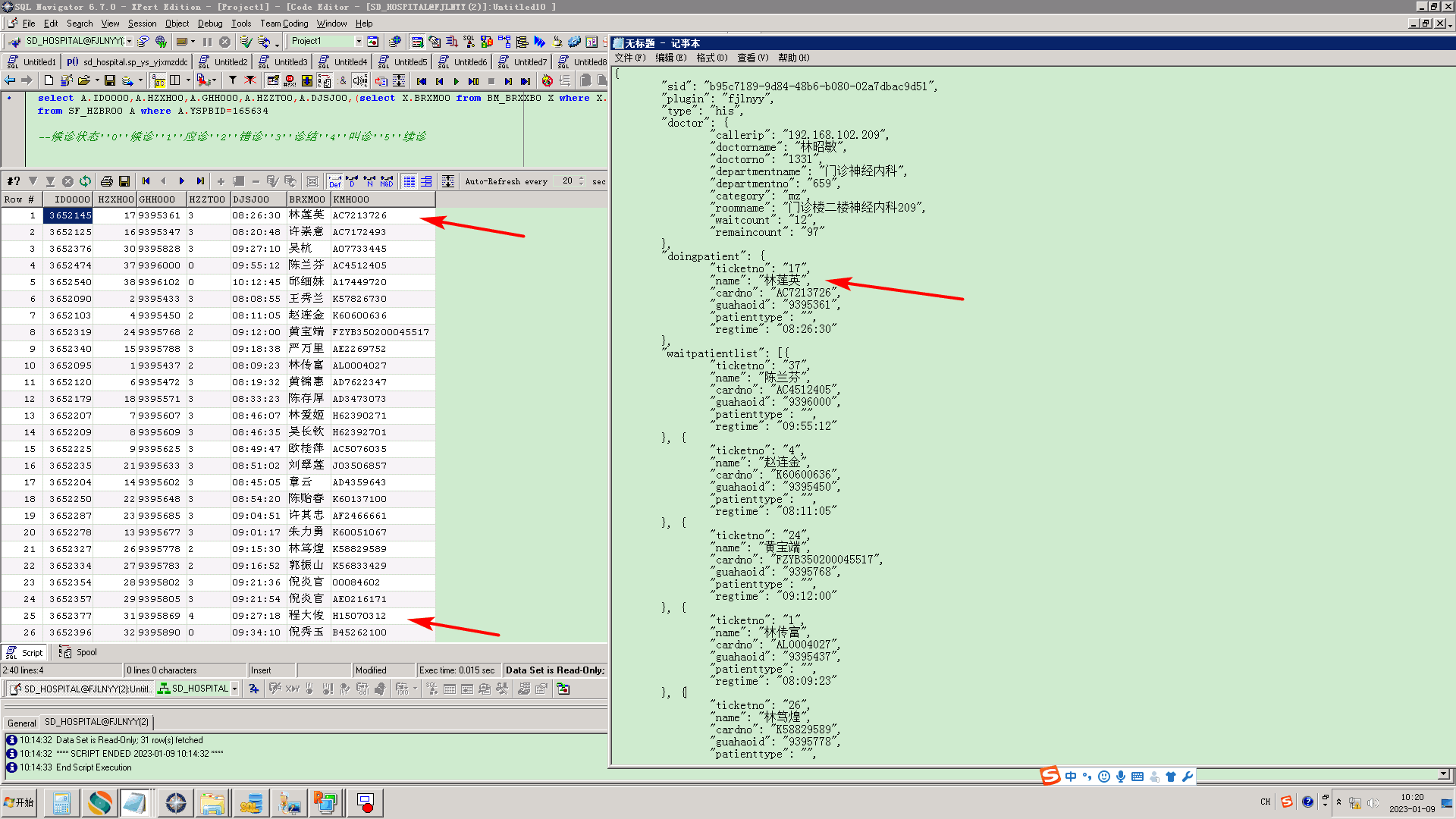Screen dimensions: 1456x819
Task: Click the BRXM00 column header
Action: [x=307, y=199]
